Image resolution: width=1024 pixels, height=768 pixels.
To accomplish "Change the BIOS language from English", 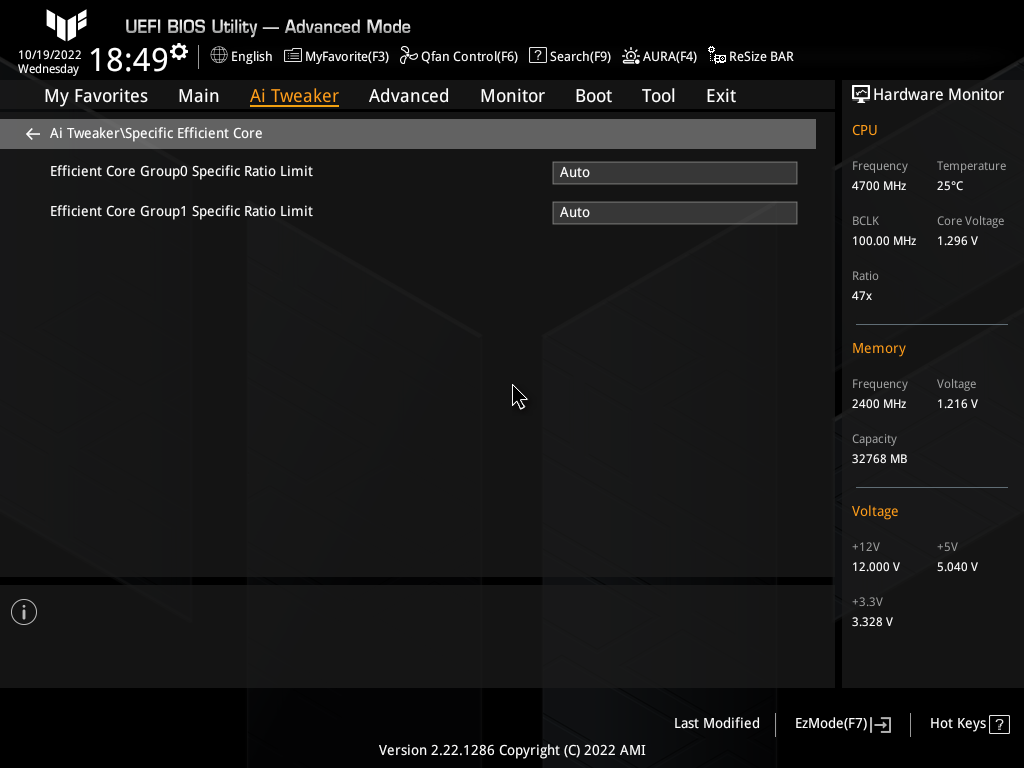I will click(241, 56).
